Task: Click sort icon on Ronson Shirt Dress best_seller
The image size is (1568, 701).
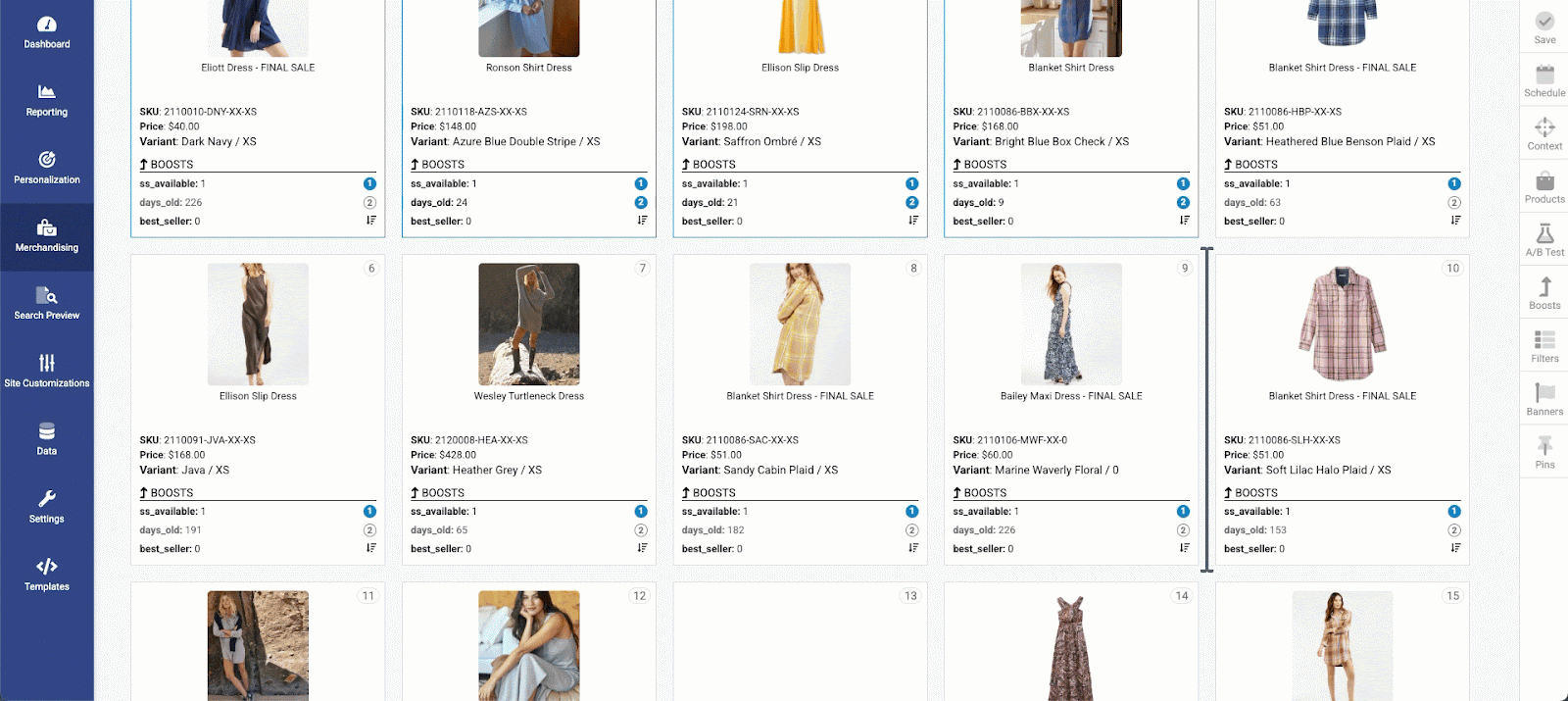Action: (642, 221)
